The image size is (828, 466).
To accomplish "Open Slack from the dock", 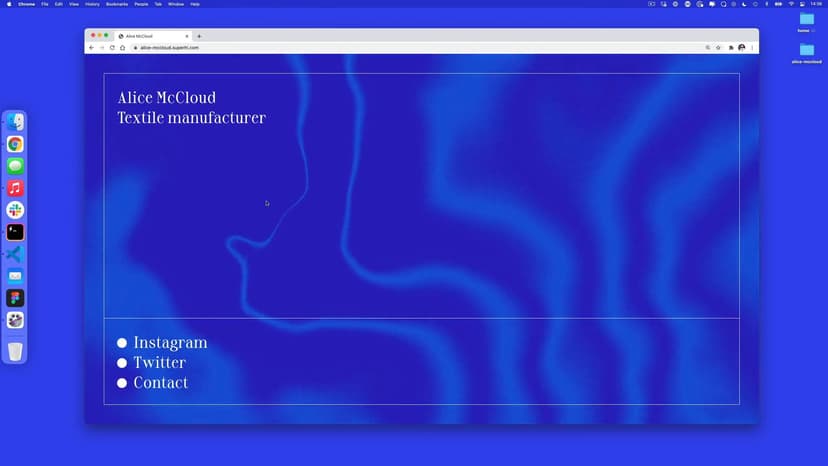I will pyautogui.click(x=15, y=210).
